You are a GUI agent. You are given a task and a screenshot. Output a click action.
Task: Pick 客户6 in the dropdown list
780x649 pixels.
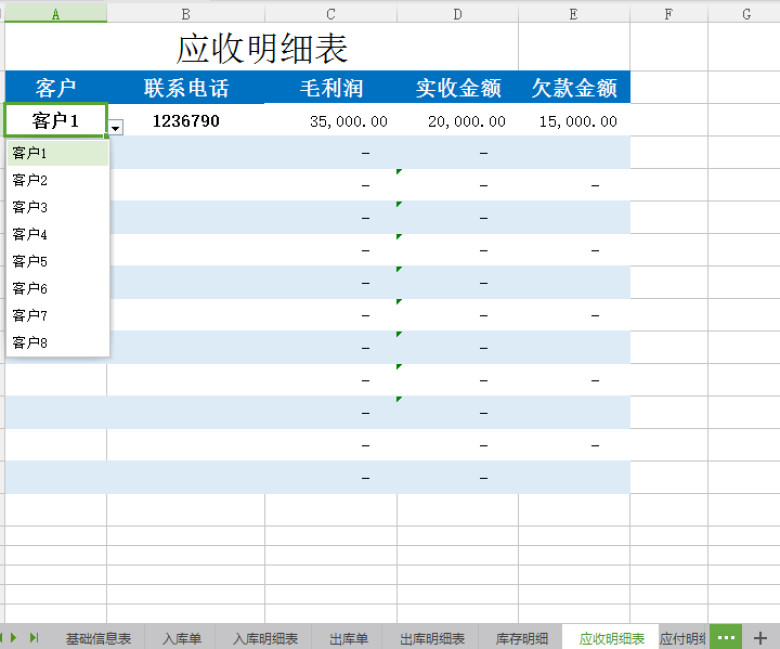(x=58, y=288)
